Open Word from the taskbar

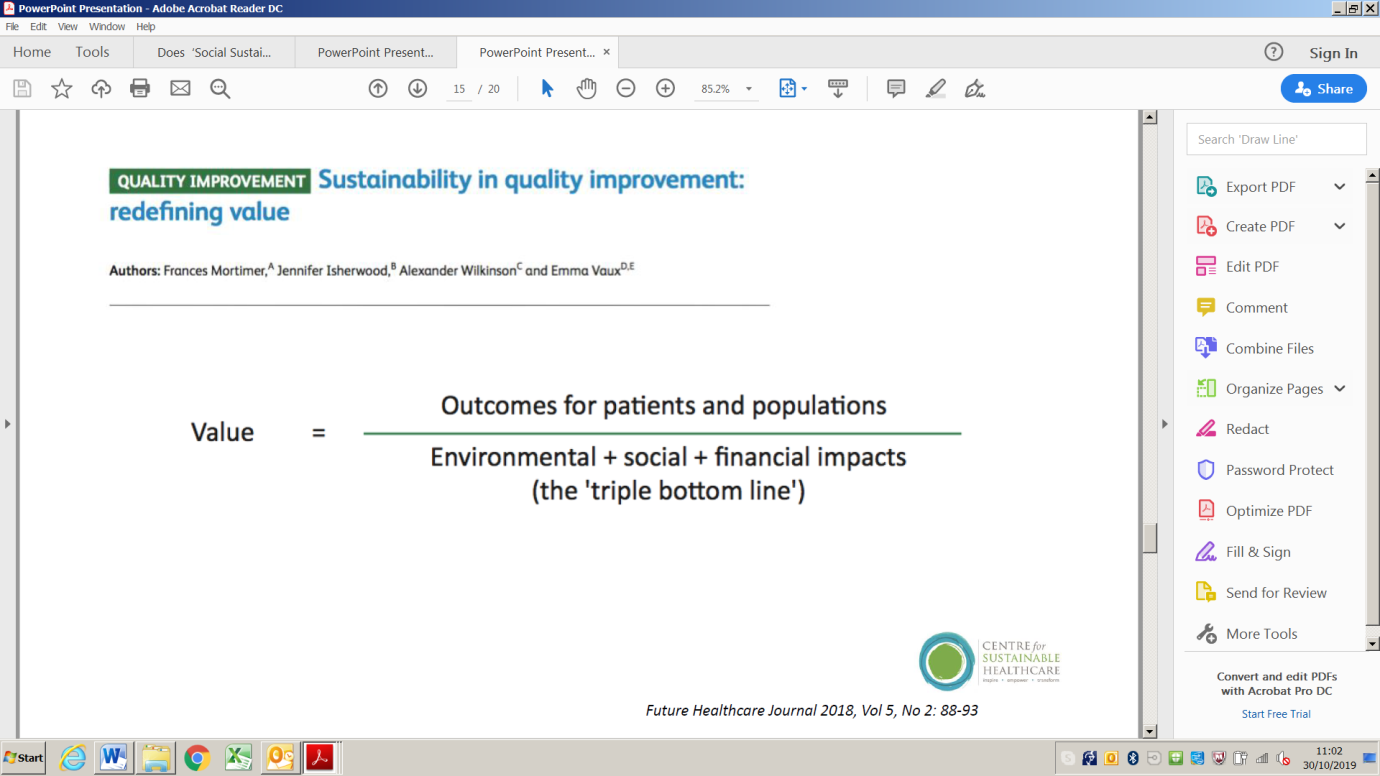click(x=114, y=758)
